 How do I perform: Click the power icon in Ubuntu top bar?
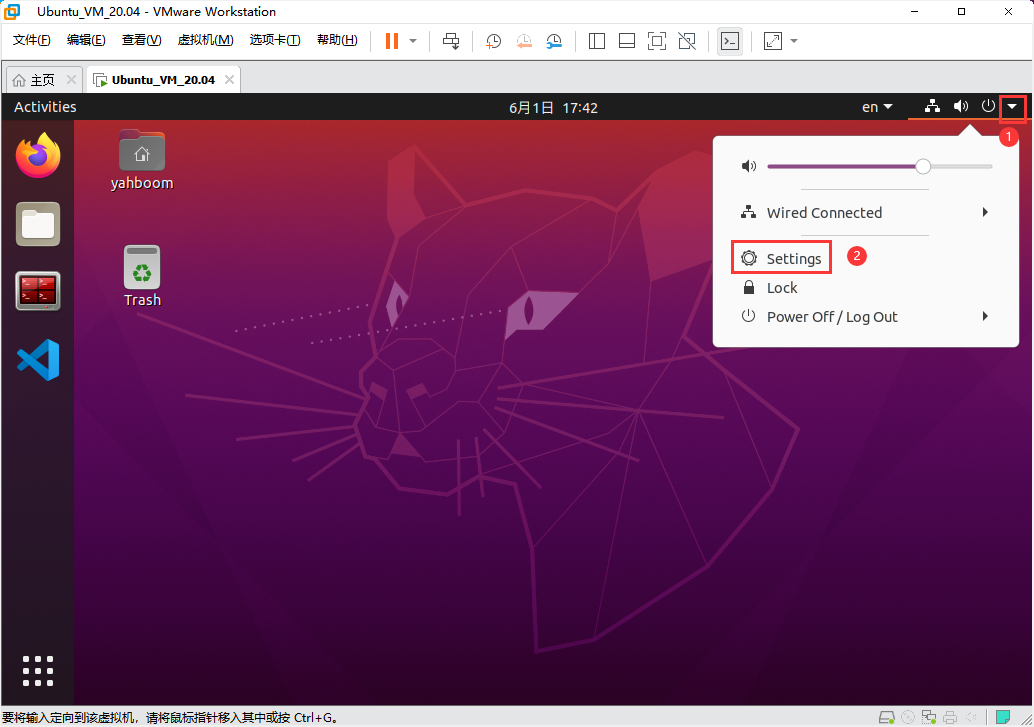click(x=988, y=106)
